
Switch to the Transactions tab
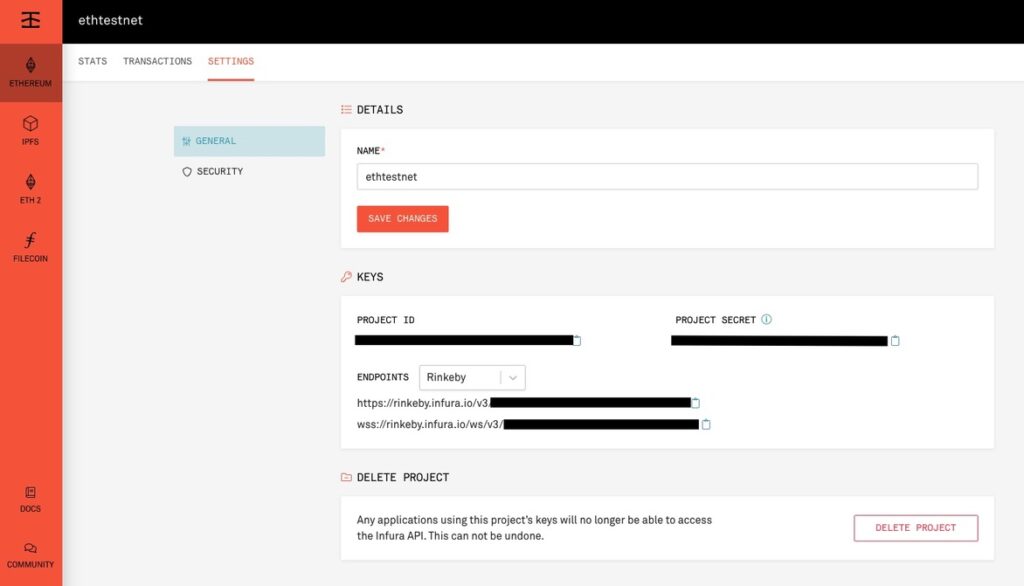click(157, 61)
